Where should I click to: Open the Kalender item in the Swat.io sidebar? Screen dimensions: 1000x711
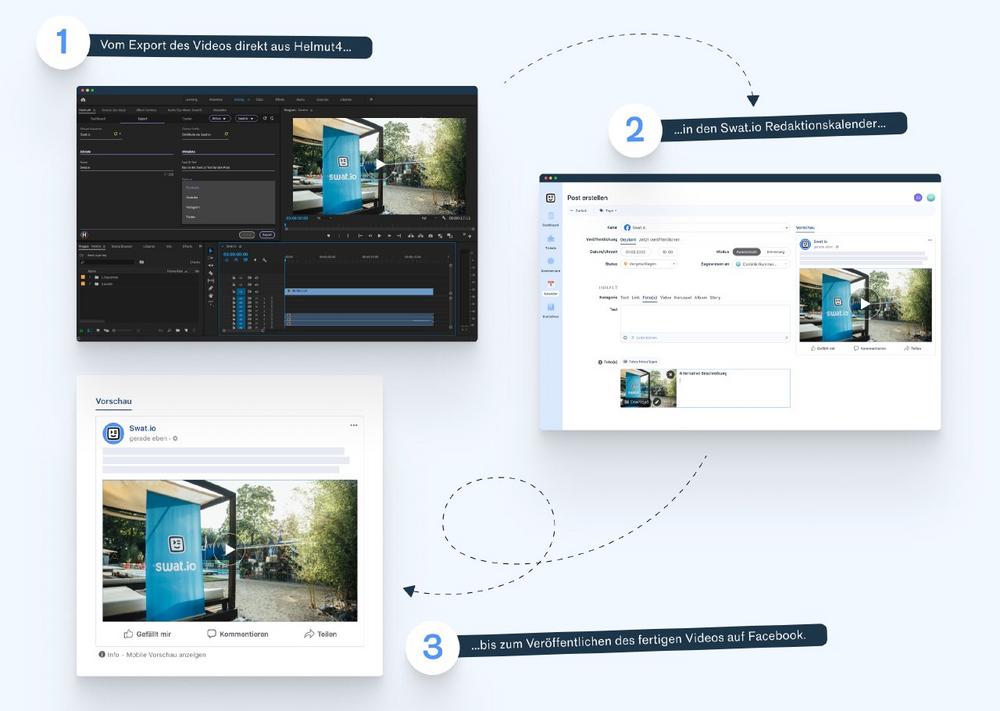(550, 288)
